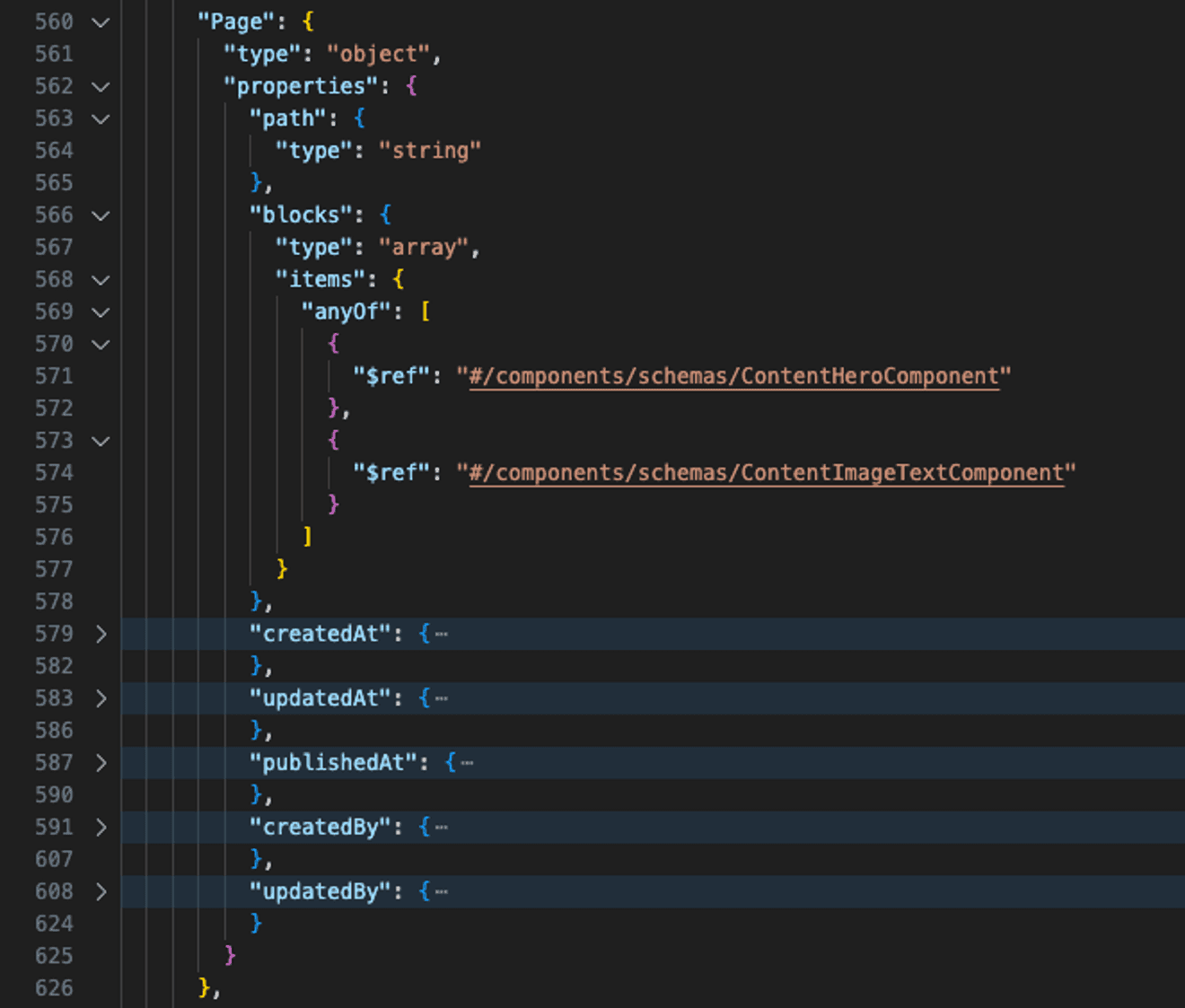Collapse the "path" fold at line 563
This screenshot has width=1185, height=1008.
coord(101,118)
